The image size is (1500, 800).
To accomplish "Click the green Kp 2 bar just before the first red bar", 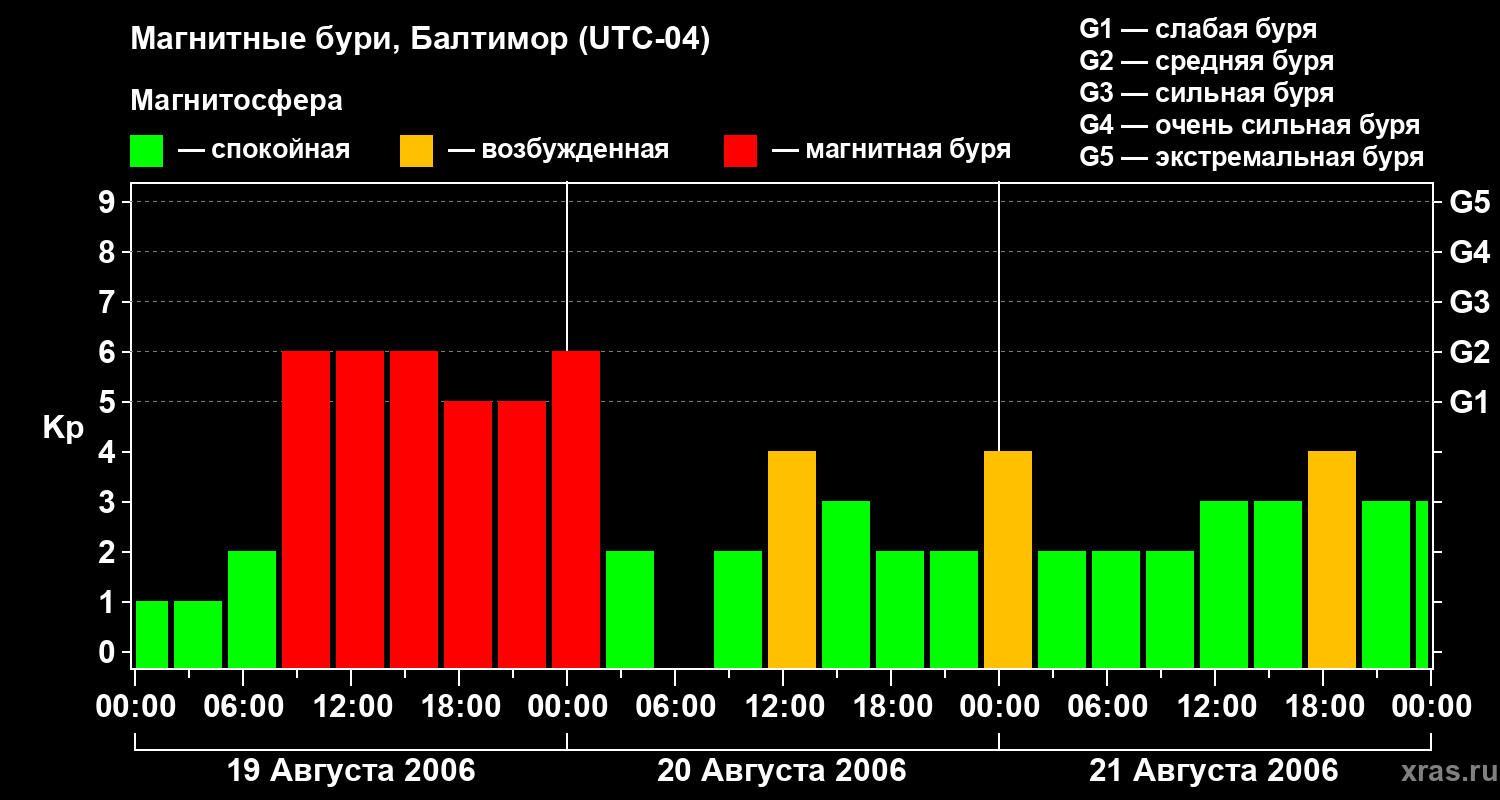I will [252, 610].
